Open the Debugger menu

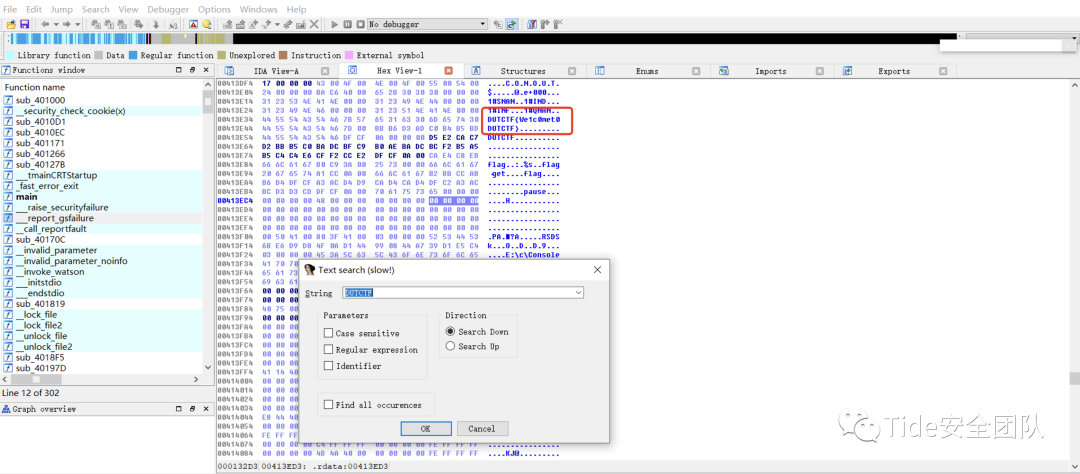click(167, 9)
